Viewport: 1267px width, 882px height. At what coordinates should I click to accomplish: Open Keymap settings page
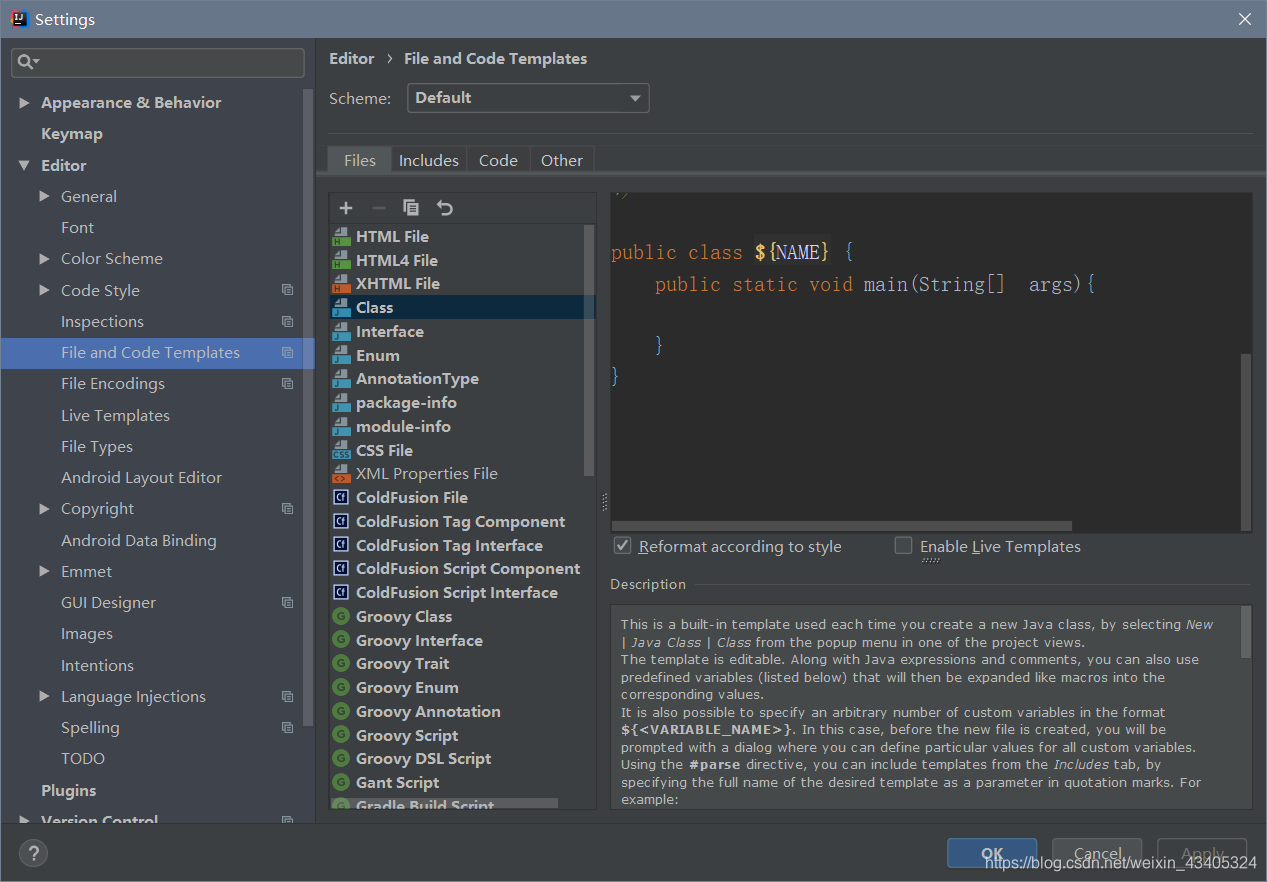coord(72,134)
